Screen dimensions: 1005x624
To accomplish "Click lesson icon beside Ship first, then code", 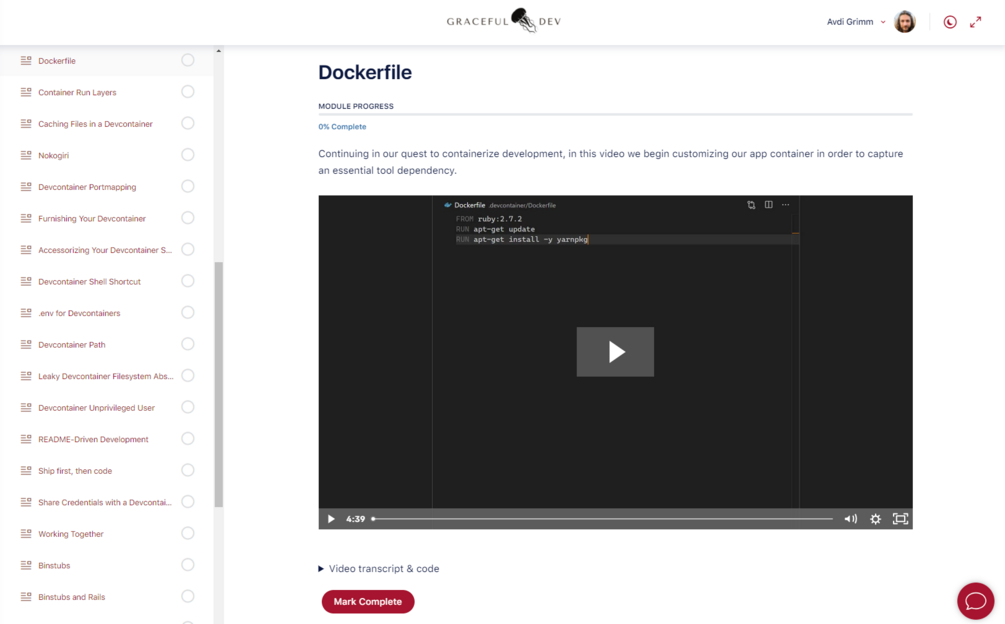I will (26, 470).
